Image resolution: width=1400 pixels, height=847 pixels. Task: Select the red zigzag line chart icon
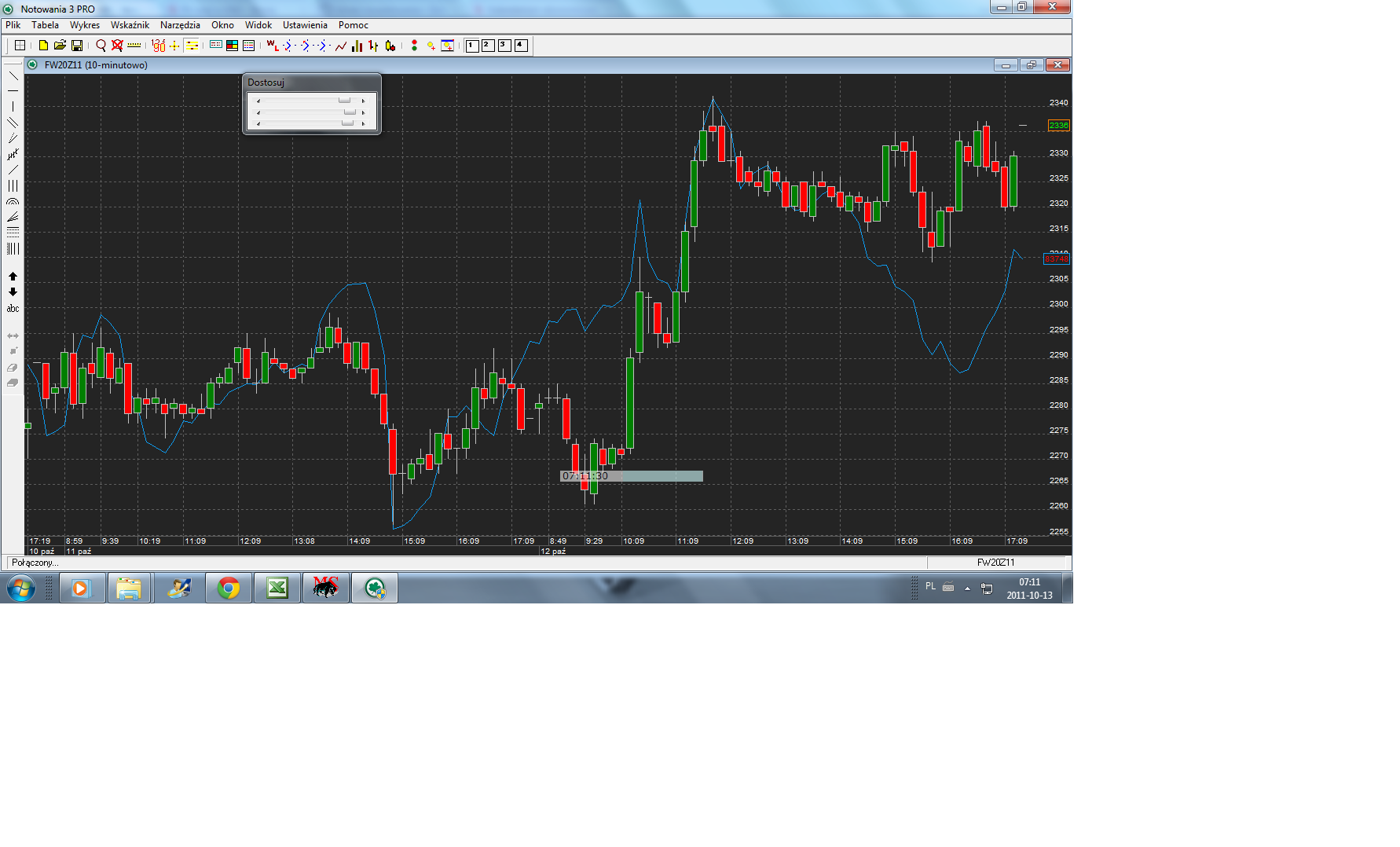coord(341,46)
